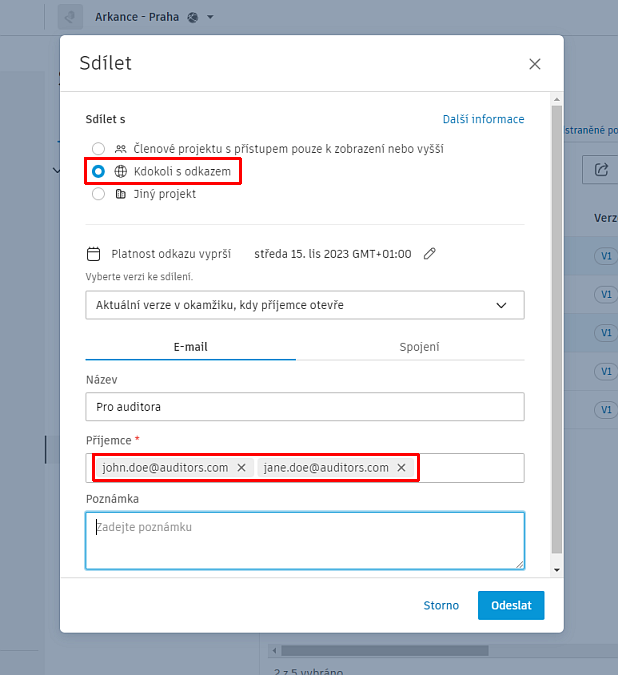Select Jiný projekt radio option
Screen dimensions: 618x675
[x=98, y=194]
